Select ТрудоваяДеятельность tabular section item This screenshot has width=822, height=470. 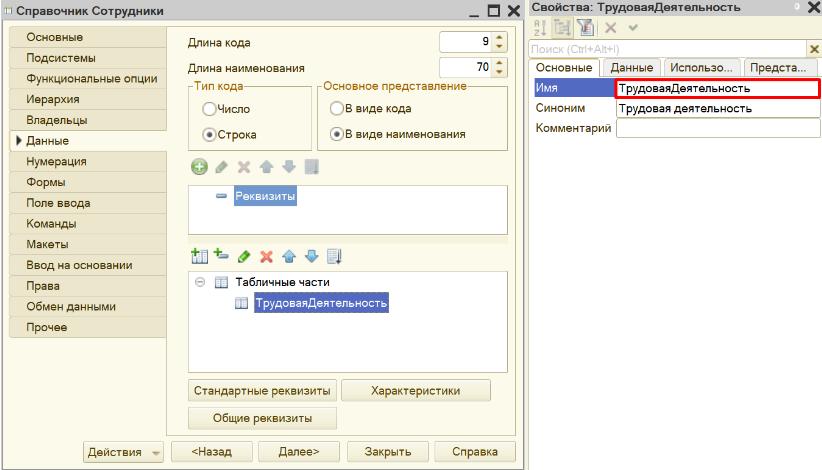tap(321, 303)
